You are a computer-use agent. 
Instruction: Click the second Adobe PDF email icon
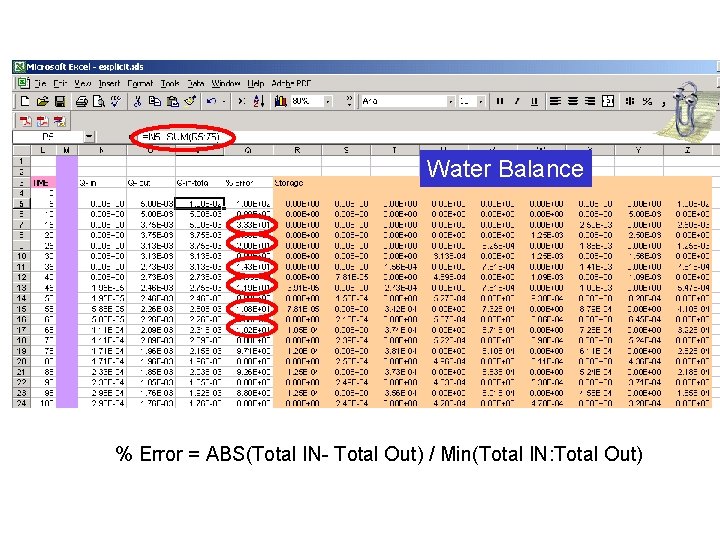[42, 121]
